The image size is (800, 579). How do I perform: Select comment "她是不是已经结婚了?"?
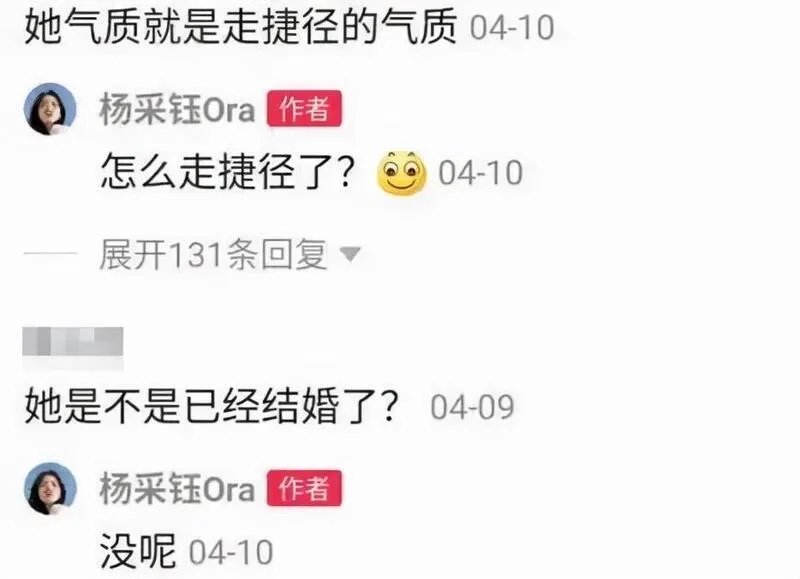(x=211, y=407)
